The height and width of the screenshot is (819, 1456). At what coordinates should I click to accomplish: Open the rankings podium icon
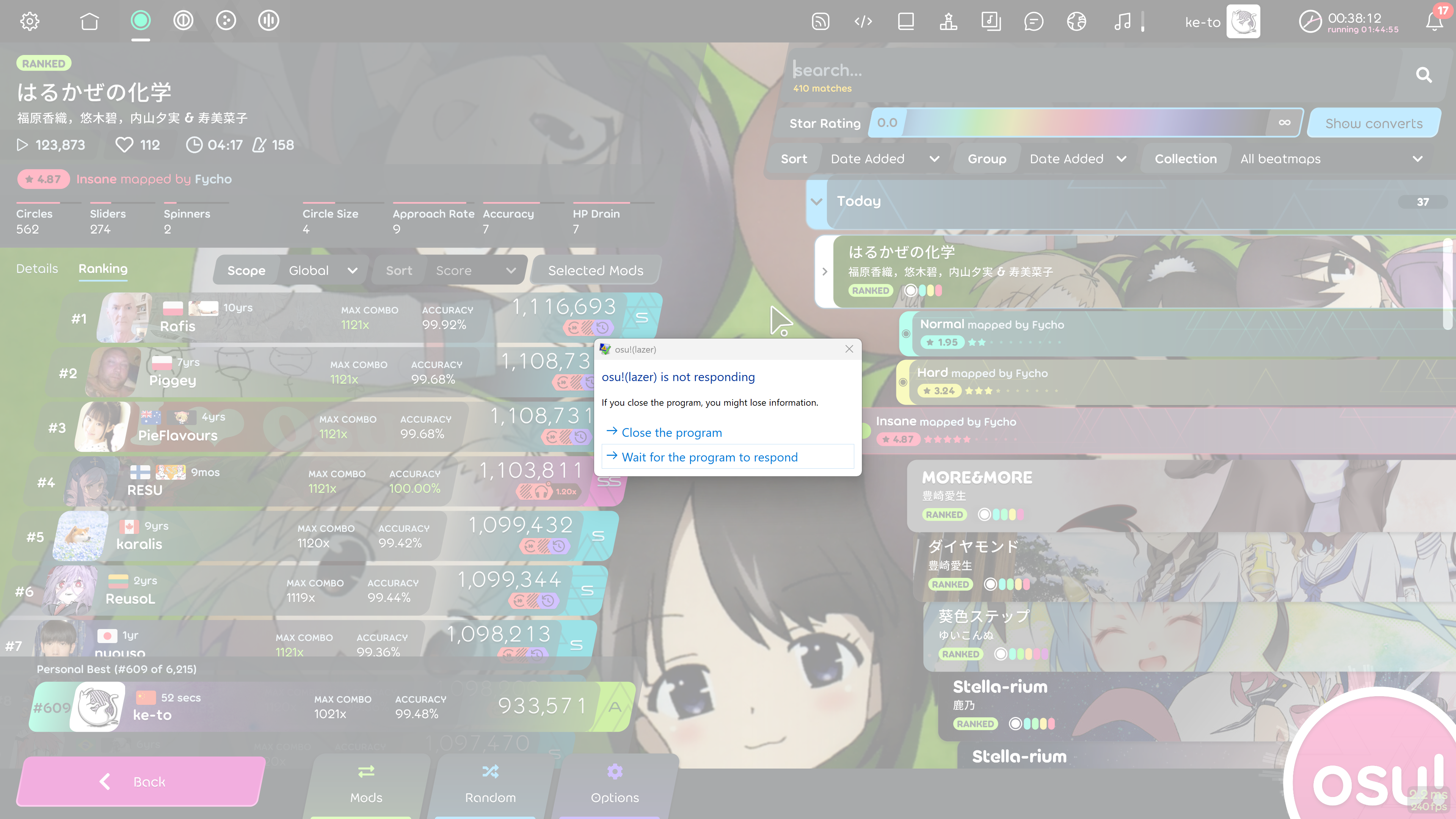pos(948,22)
